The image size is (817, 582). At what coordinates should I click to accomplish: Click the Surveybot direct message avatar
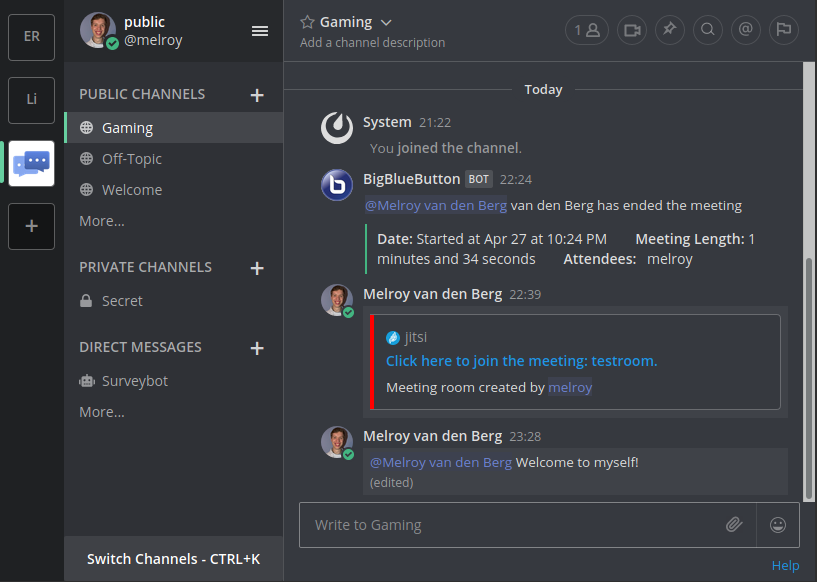point(87,381)
